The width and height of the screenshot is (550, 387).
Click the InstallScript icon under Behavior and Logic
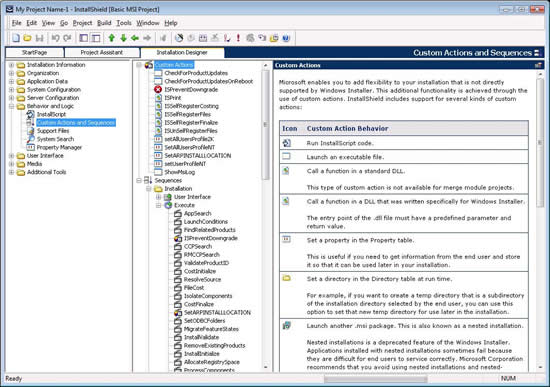(x=31, y=114)
